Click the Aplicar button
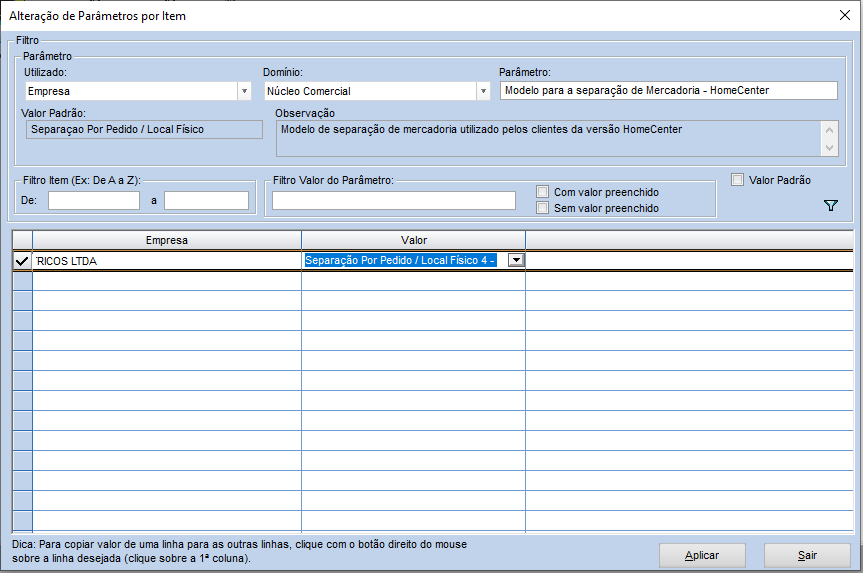The height and width of the screenshot is (573, 863). (702, 555)
